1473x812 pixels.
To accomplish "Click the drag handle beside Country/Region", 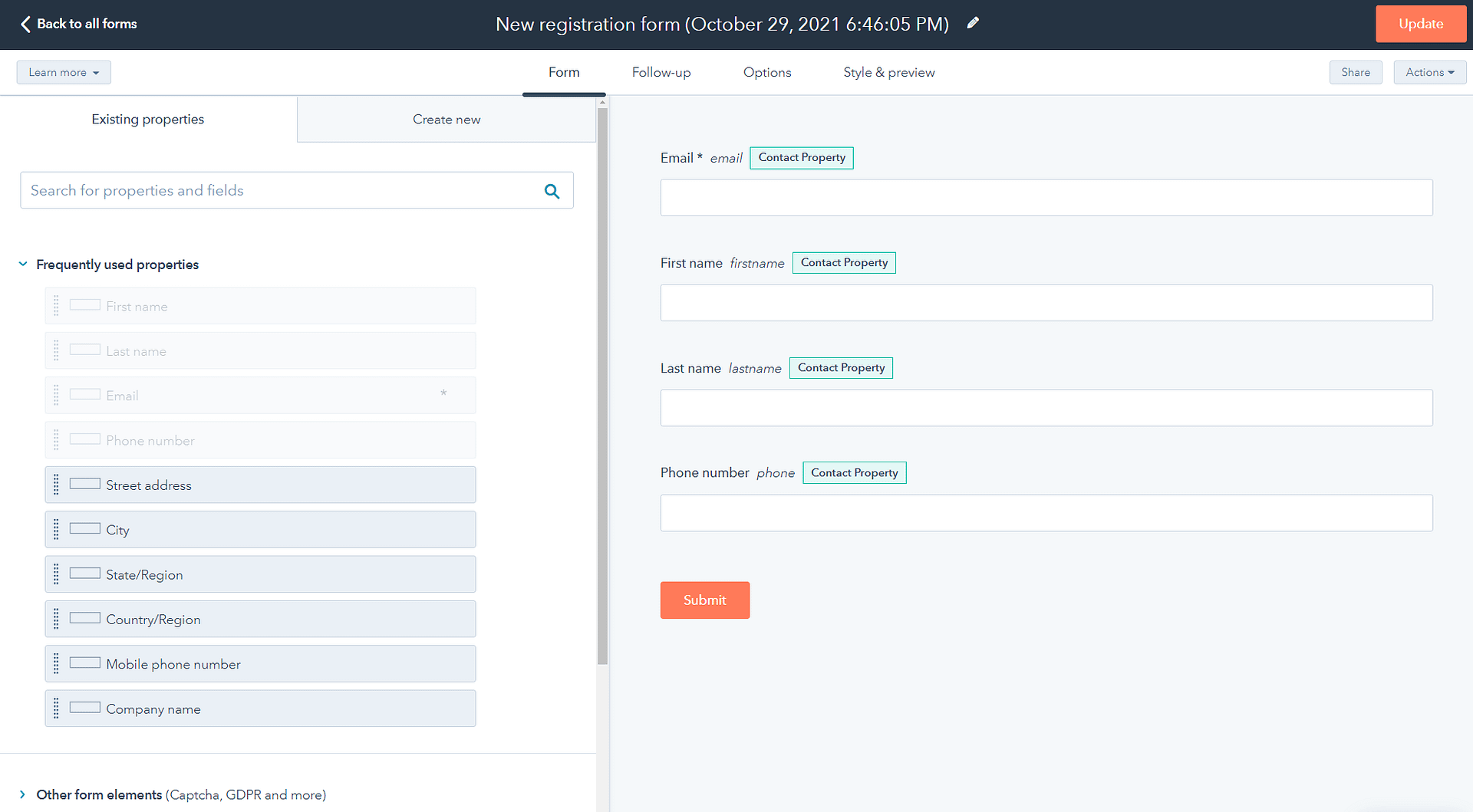I will [56, 619].
